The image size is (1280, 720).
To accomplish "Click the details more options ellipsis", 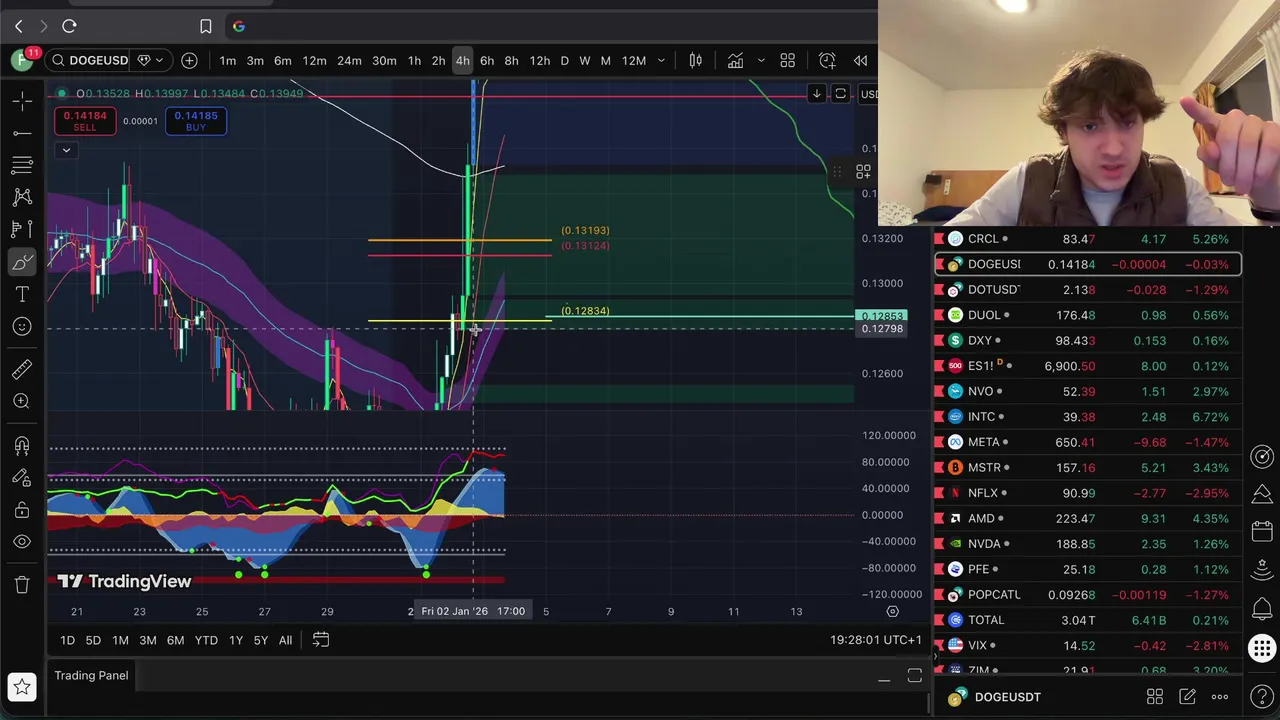I will point(1220,697).
